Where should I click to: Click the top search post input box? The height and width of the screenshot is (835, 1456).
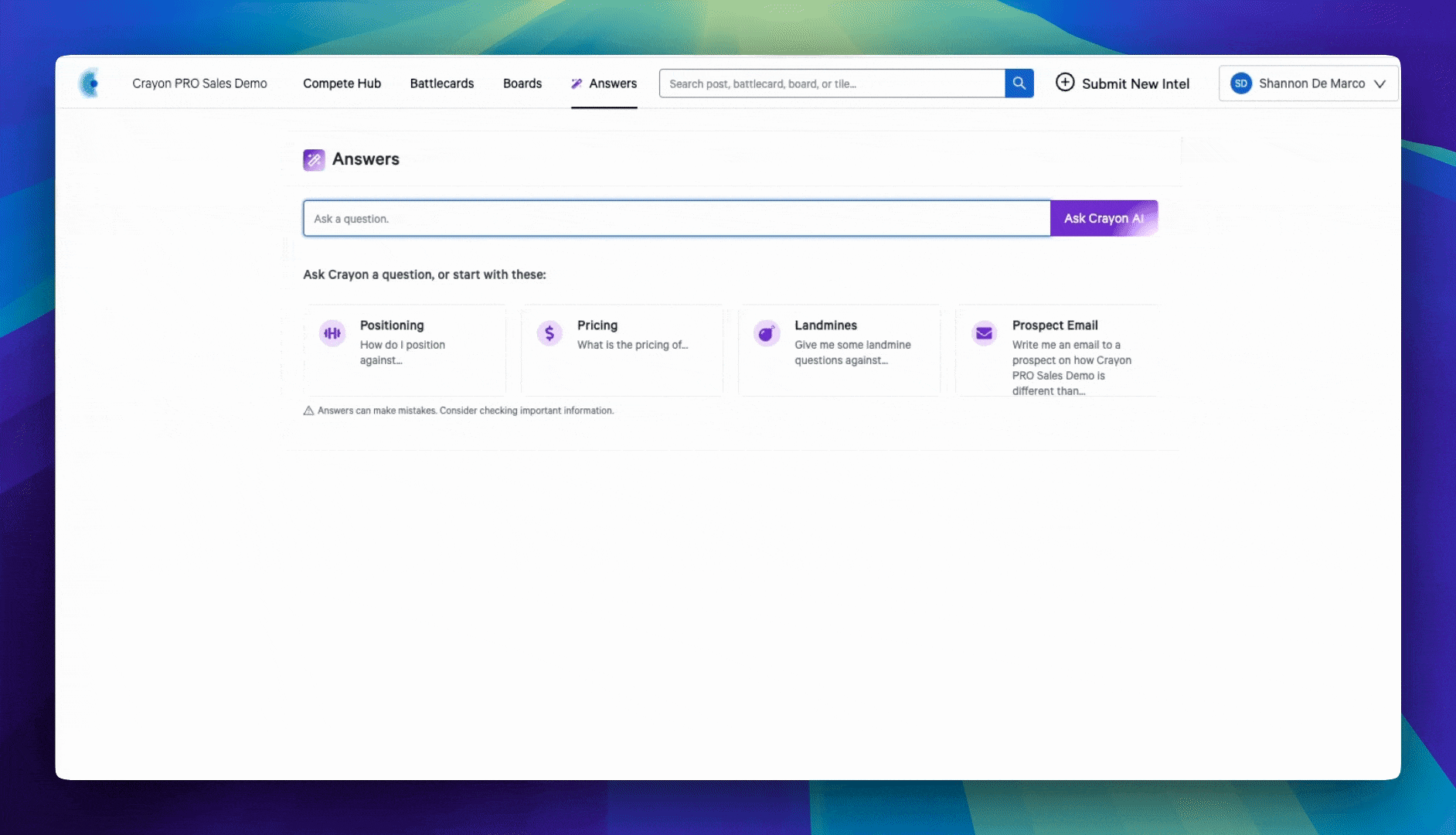click(x=832, y=83)
